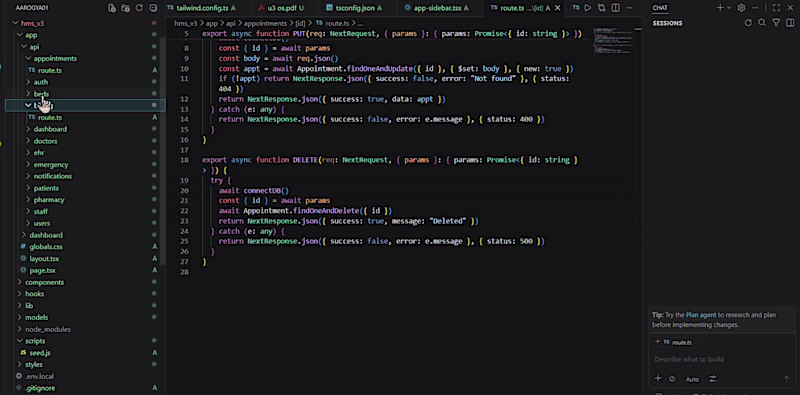Open route.ts under appointments folder
The height and width of the screenshot is (395, 800).
(x=85, y=70)
